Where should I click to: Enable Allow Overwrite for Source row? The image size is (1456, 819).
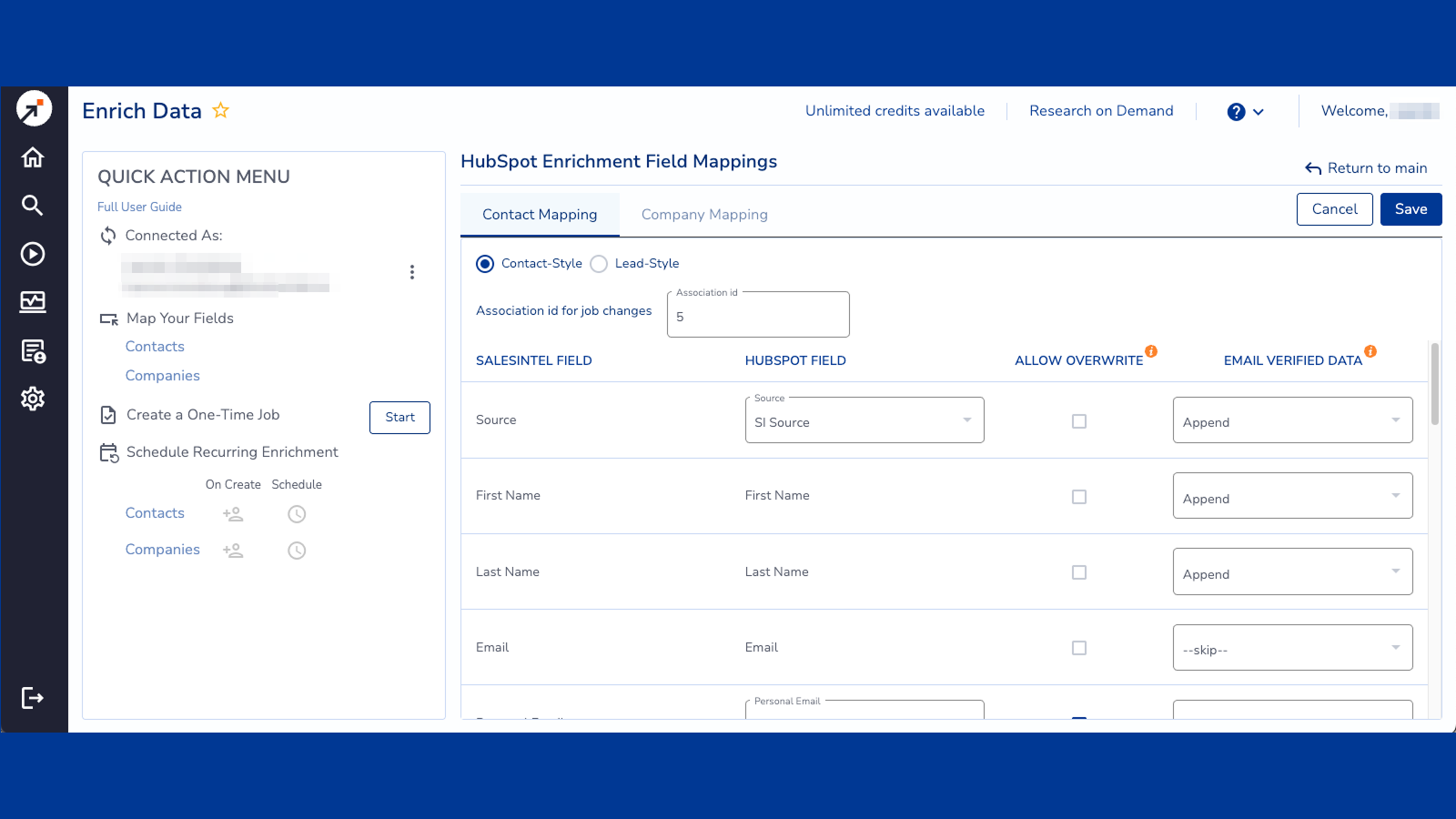(x=1079, y=421)
